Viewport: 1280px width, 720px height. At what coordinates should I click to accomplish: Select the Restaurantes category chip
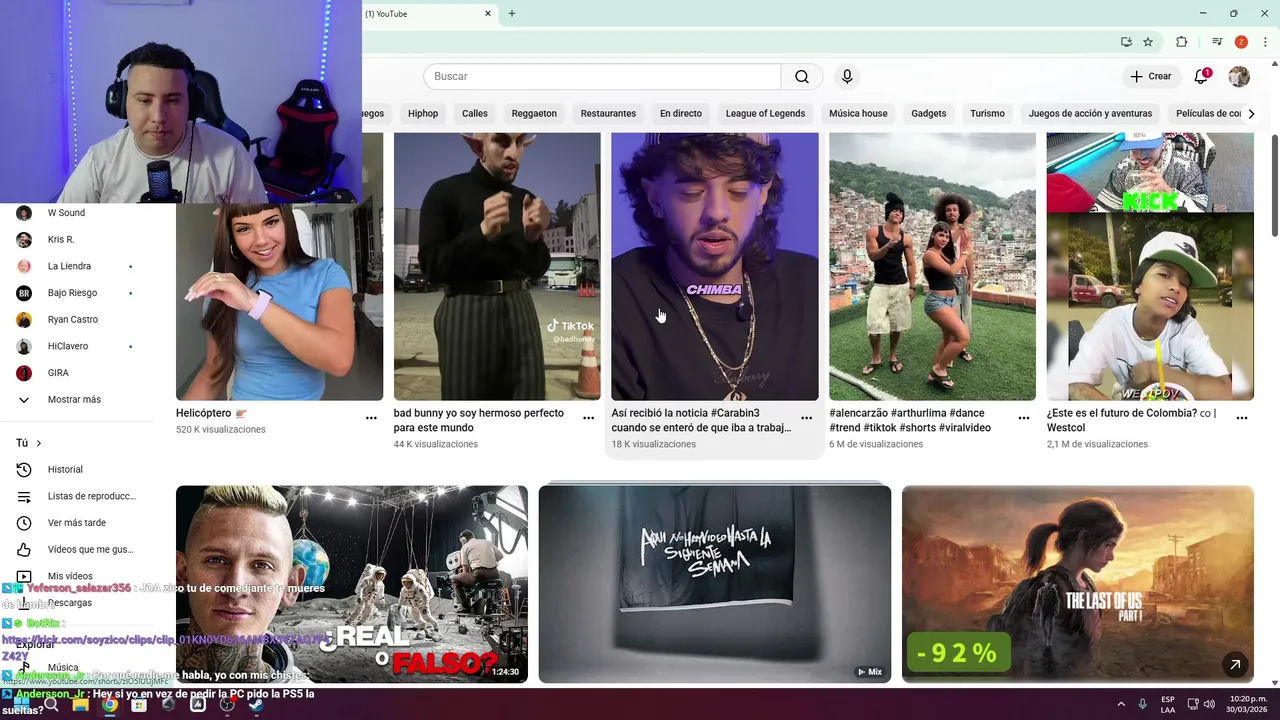(608, 114)
